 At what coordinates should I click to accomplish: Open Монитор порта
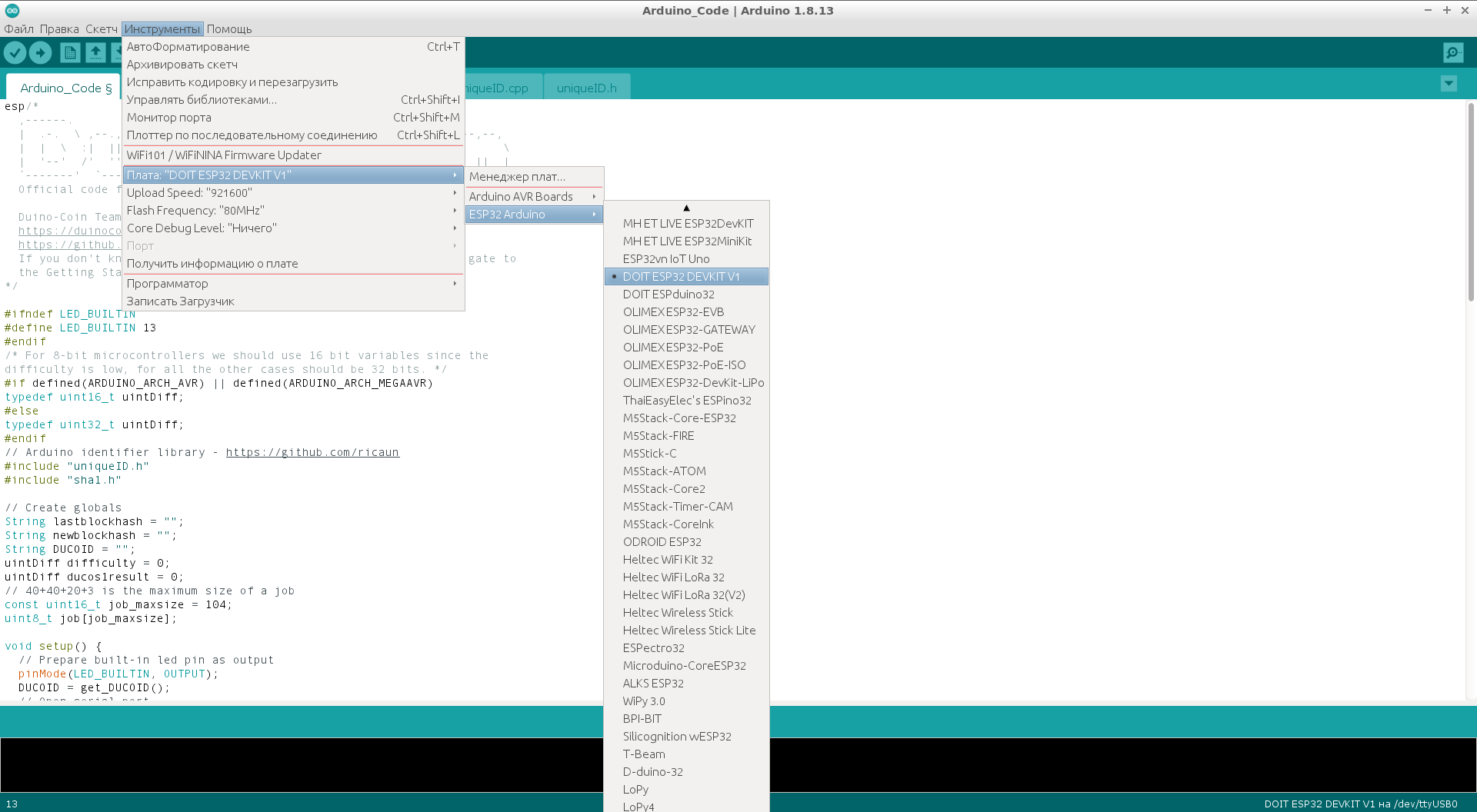293,117
